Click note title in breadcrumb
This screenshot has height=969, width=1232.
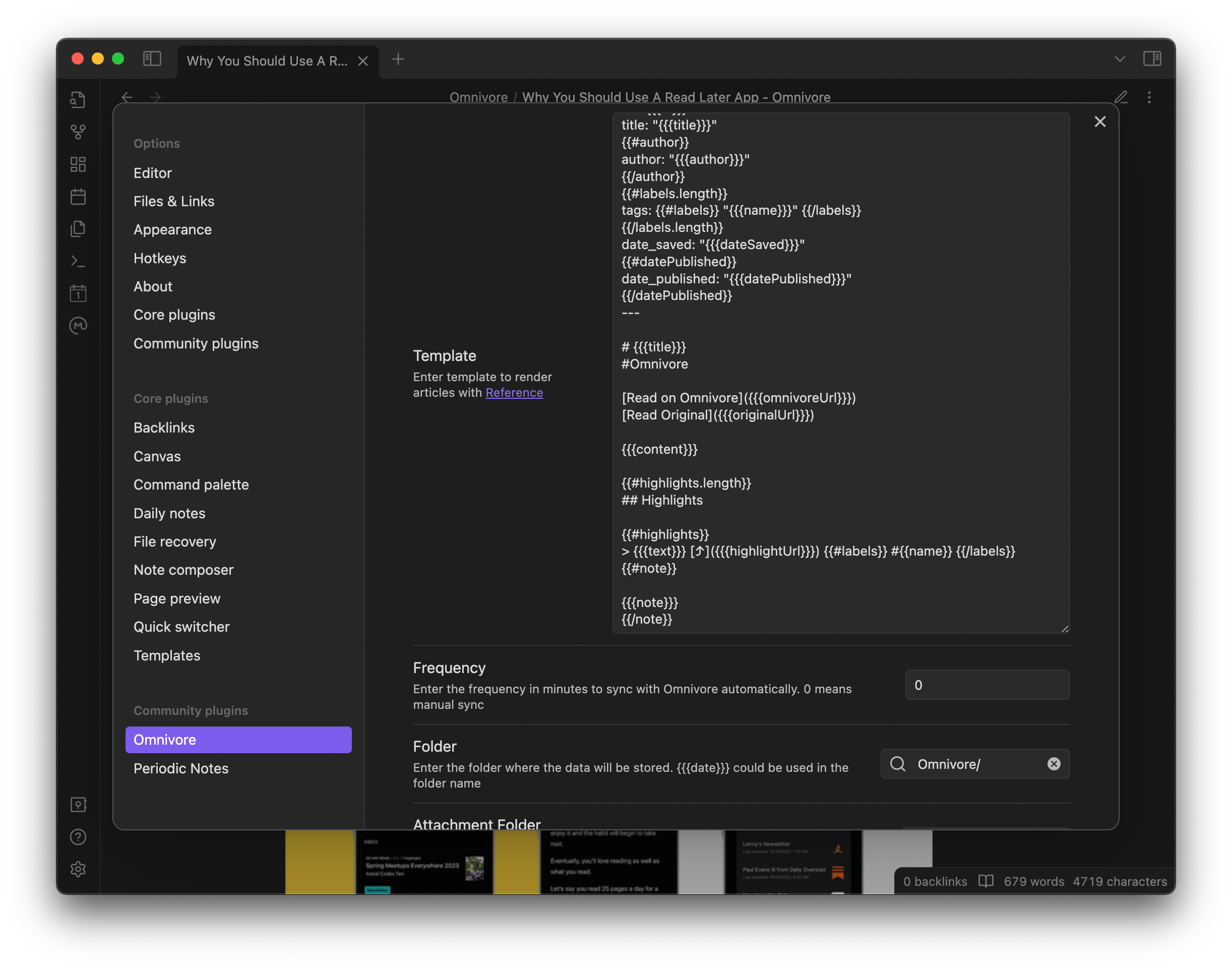pos(676,97)
